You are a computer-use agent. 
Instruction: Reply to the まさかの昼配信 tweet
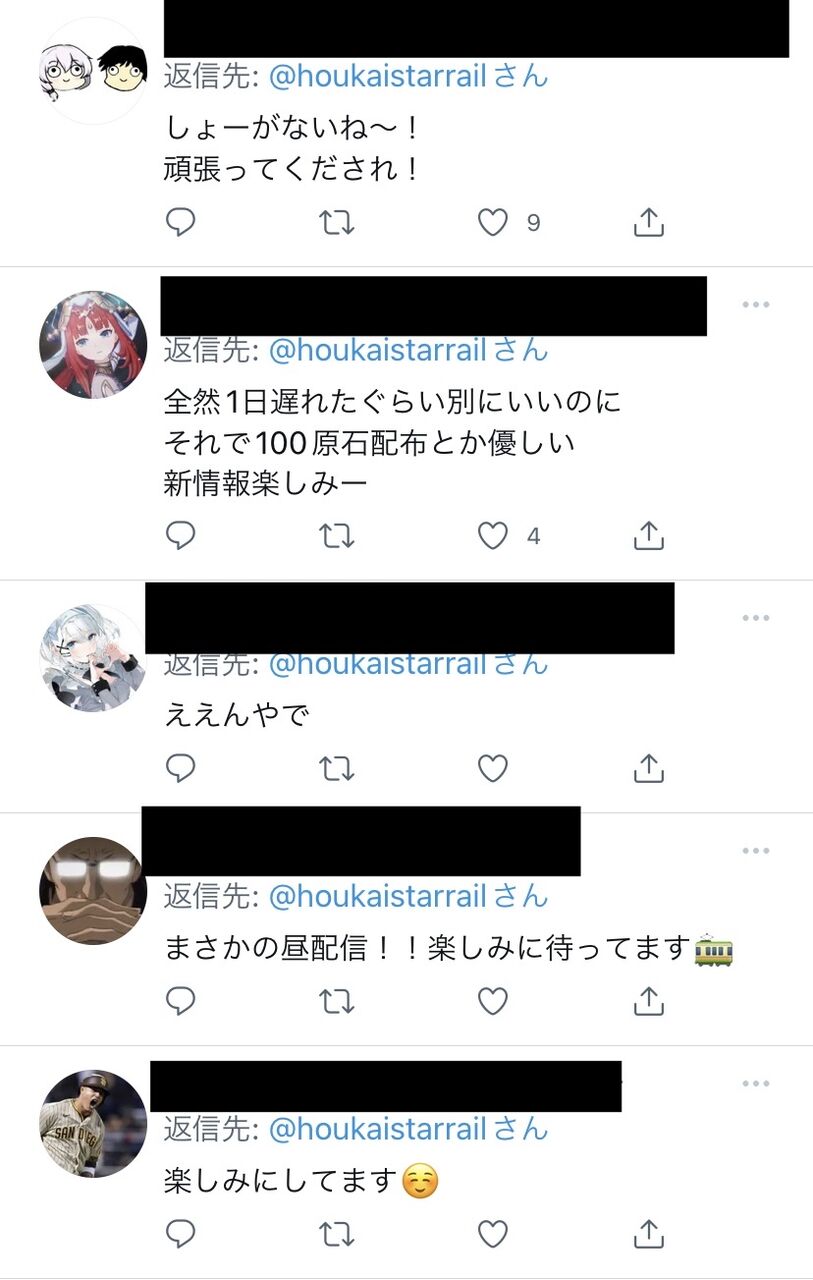click(180, 1000)
